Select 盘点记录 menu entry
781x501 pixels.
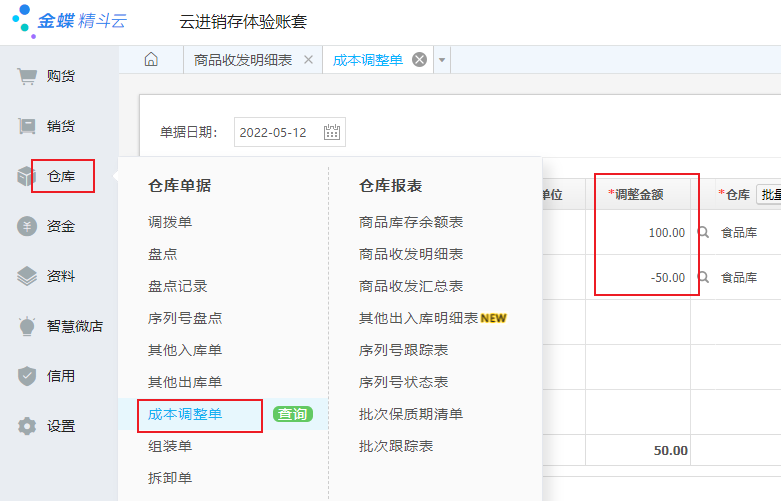tap(178, 286)
